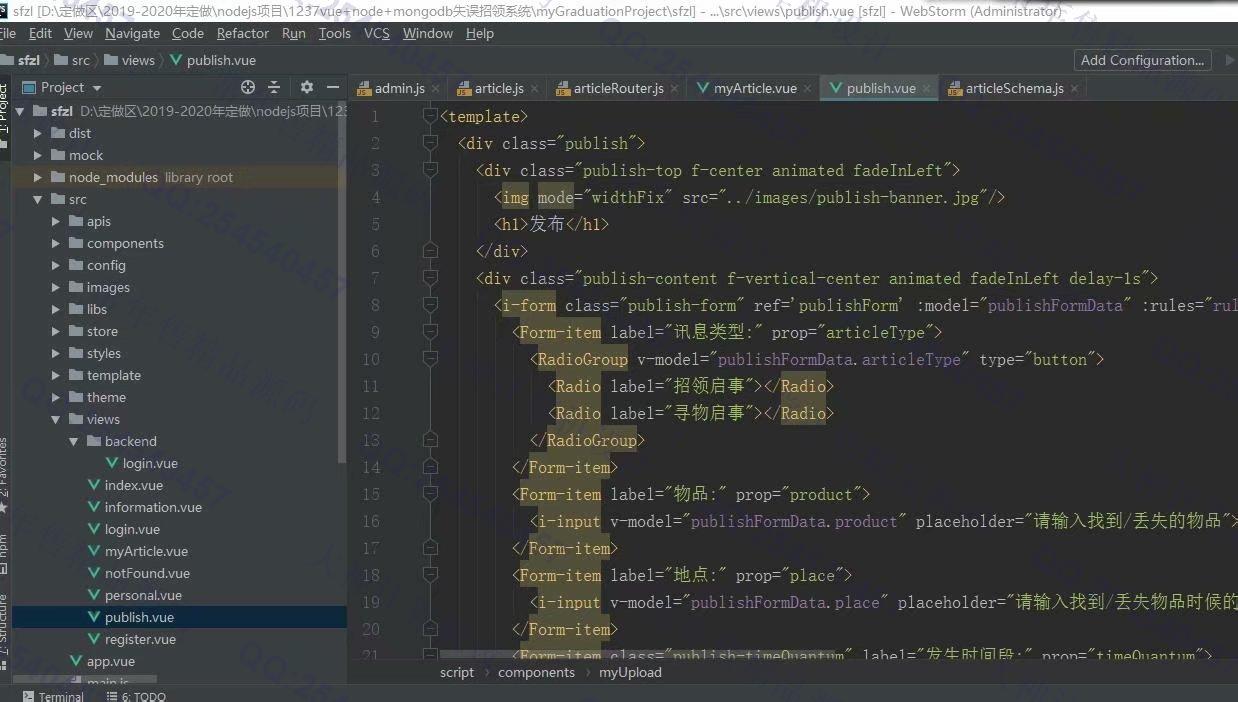Switch to the articleSchema.js editor tab
Image resolution: width=1238 pixels, height=702 pixels.
(x=1014, y=88)
